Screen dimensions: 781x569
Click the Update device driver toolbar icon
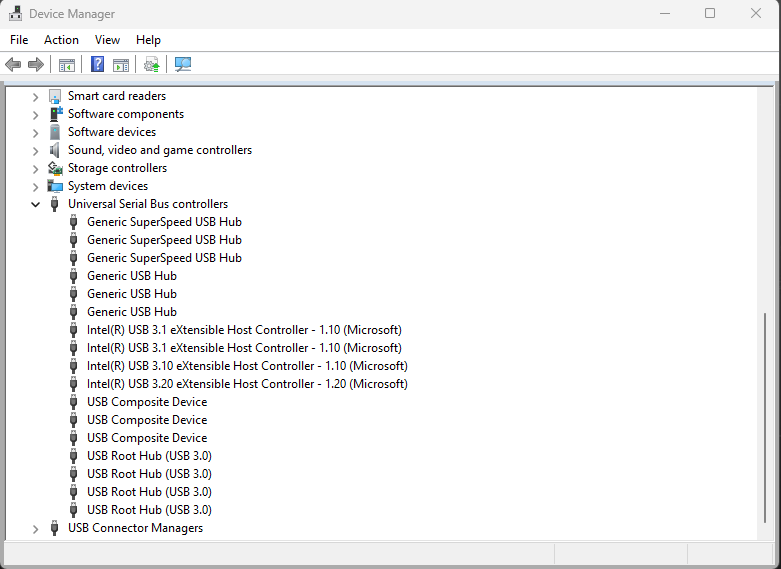click(x=151, y=65)
